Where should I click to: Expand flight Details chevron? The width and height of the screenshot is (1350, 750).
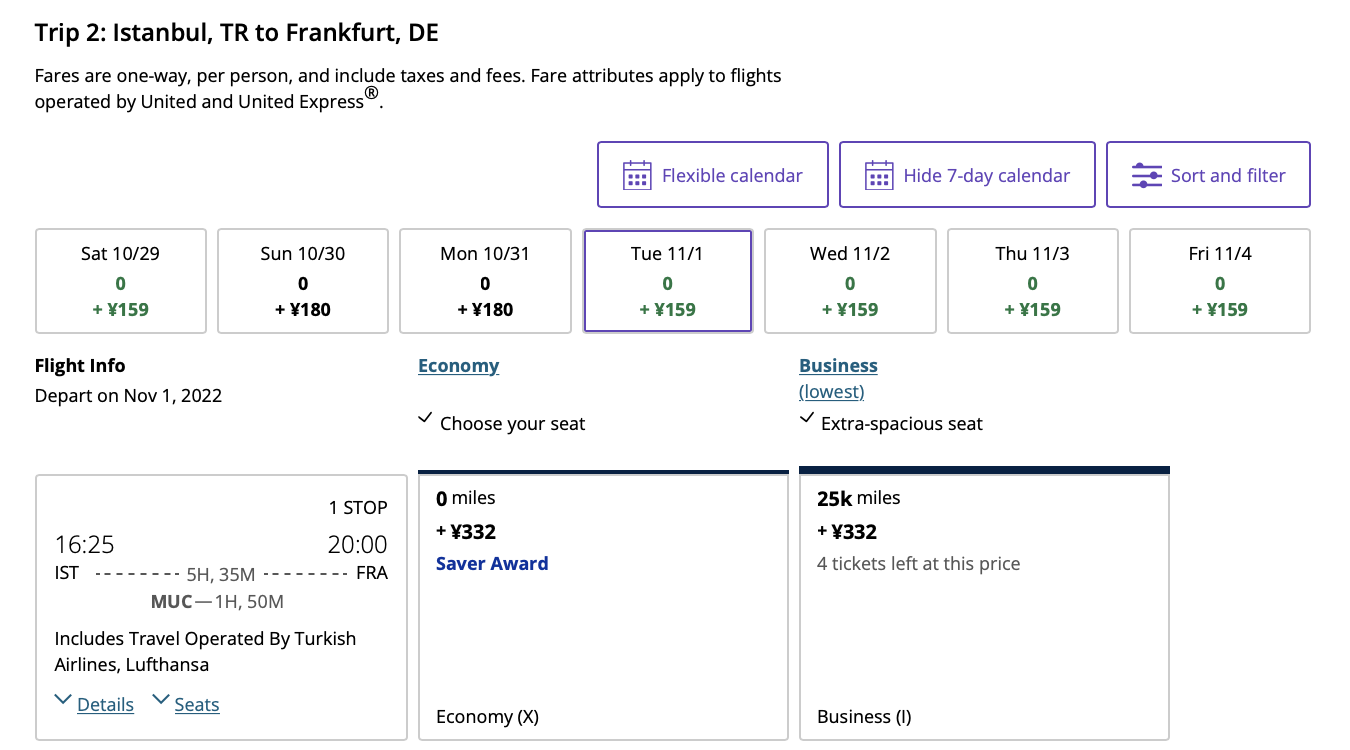63,699
